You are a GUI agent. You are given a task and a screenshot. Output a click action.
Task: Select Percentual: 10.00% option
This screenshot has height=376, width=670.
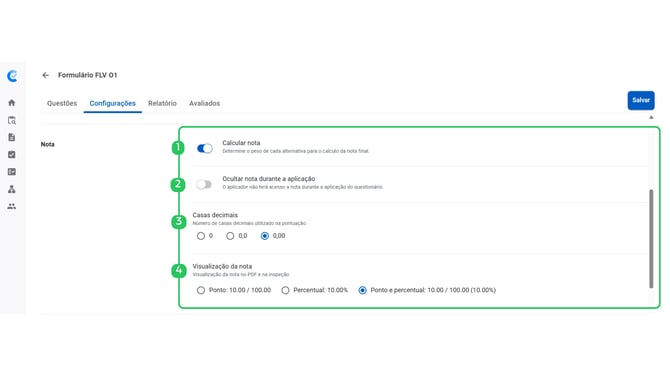(x=285, y=290)
